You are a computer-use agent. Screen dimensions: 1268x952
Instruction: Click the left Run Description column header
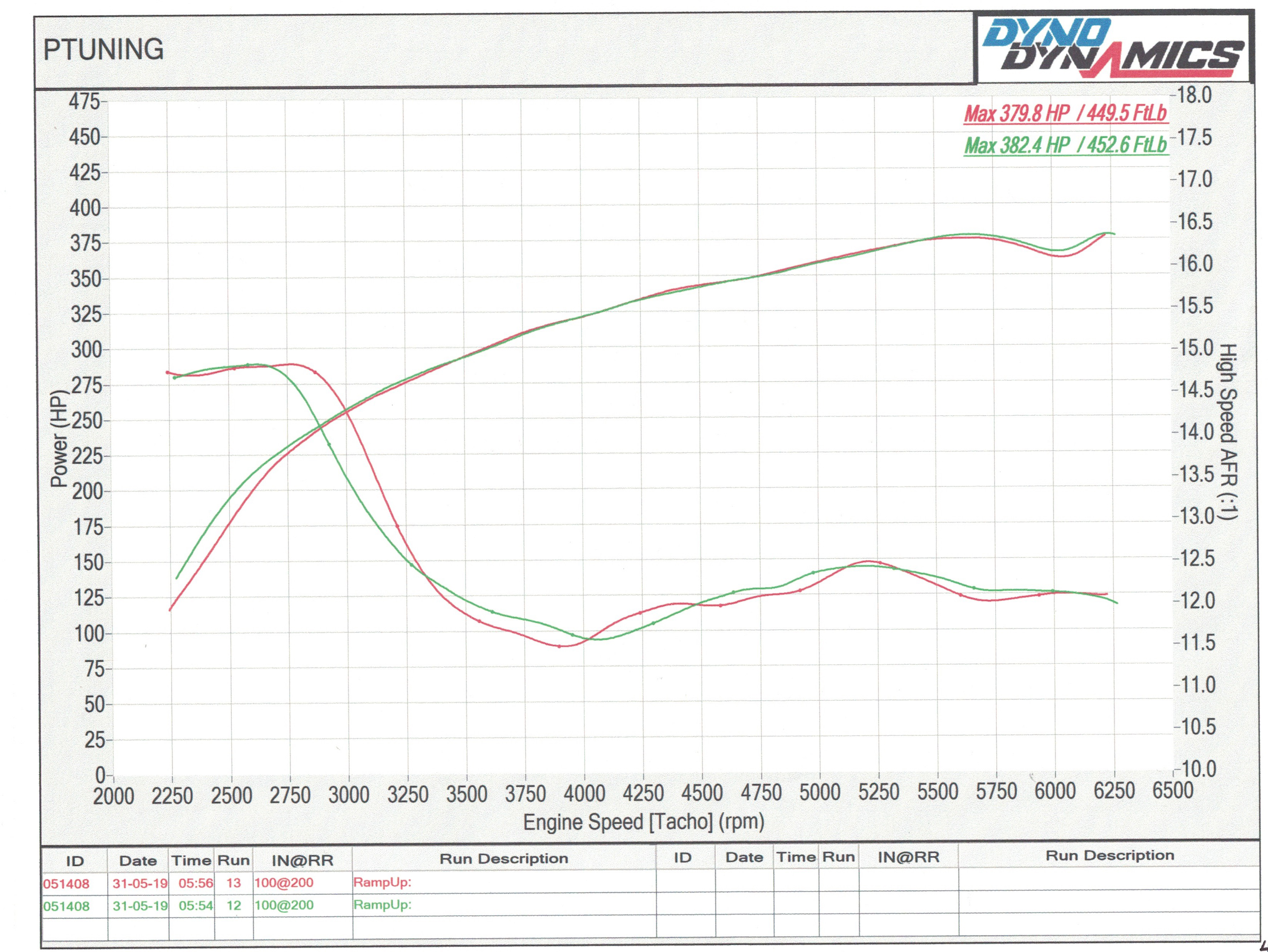point(504,859)
